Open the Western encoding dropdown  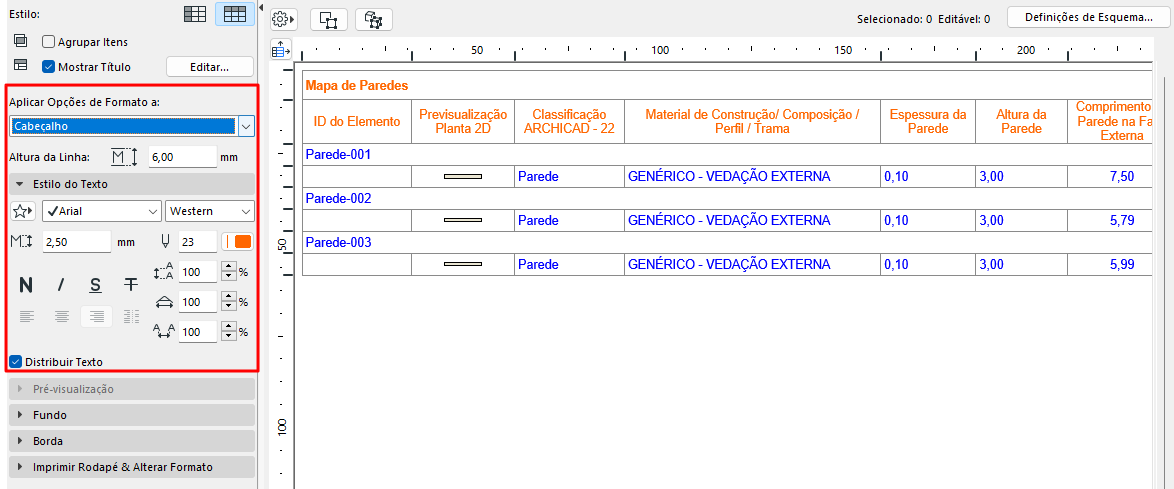(210, 211)
